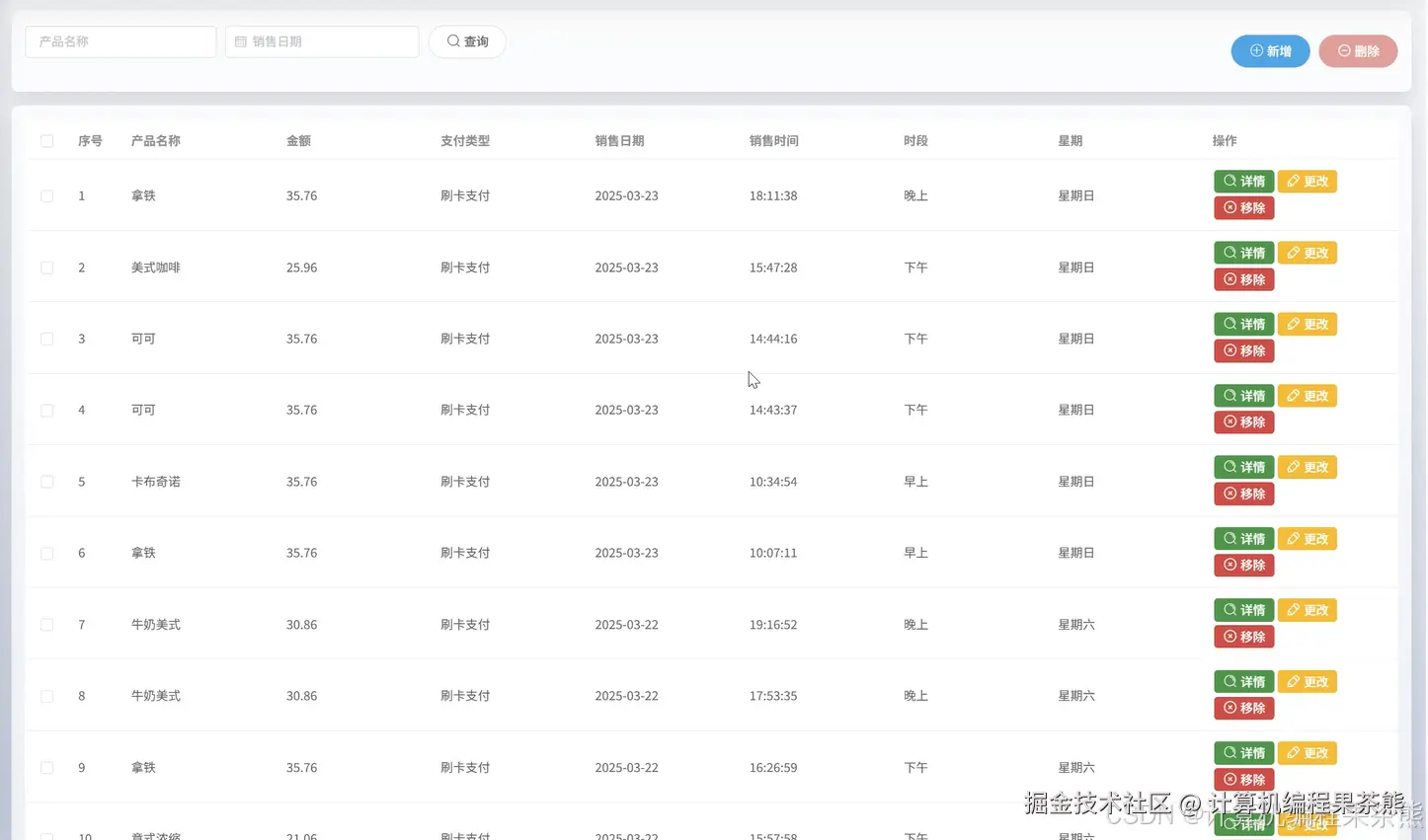The image size is (1428, 840).
Task: Click the 新增 add button
Action: point(1270,50)
